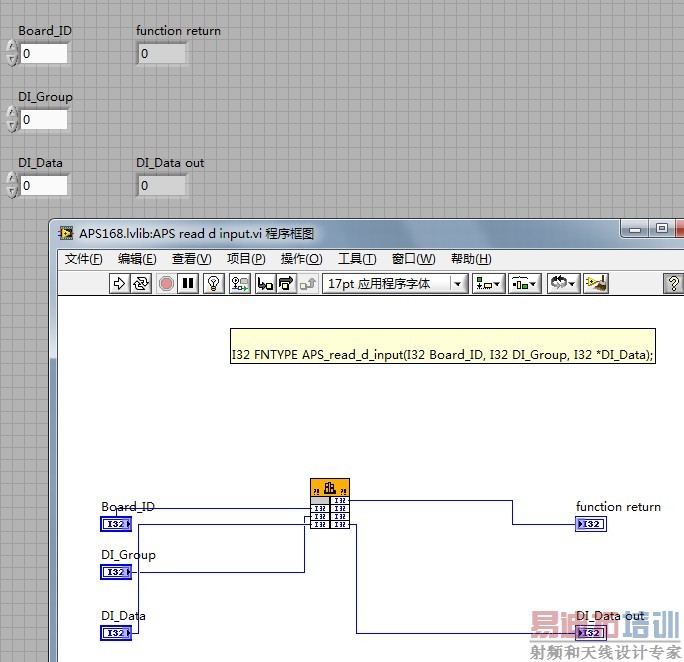
Task: Toggle the Highlight Execution light bulb
Action: 214,283
